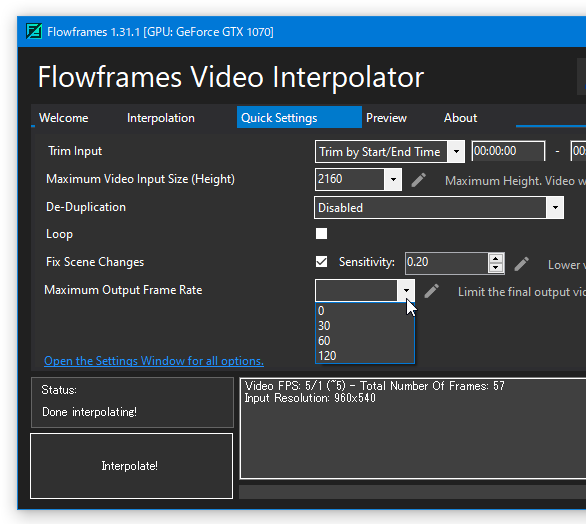This screenshot has width=586, height=524.
Task: Click the Sensitivity value field 0.20
Action: [x=447, y=263]
